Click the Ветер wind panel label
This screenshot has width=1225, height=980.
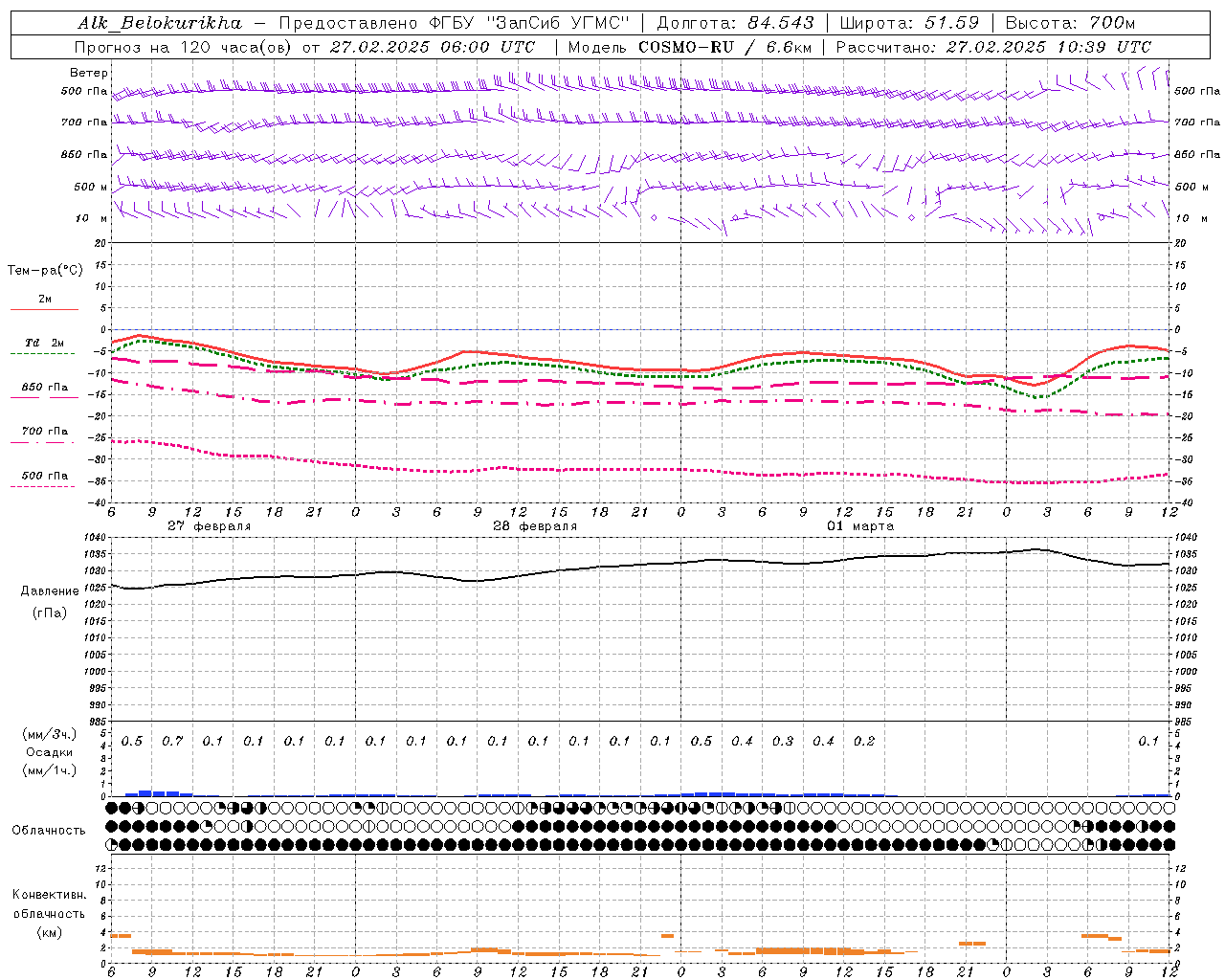click(x=89, y=73)
